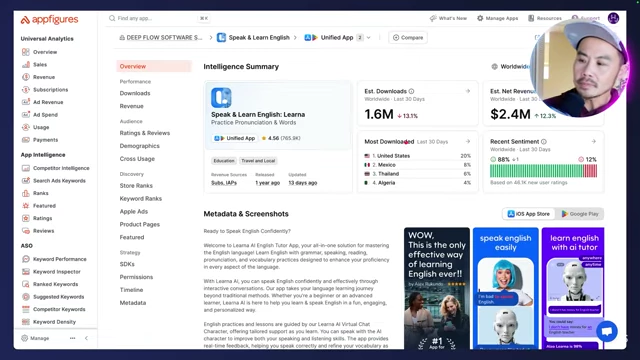640x360 pixels.
Task: Click the info icon next to Recent Sentiment
Action: click(544, 142)
